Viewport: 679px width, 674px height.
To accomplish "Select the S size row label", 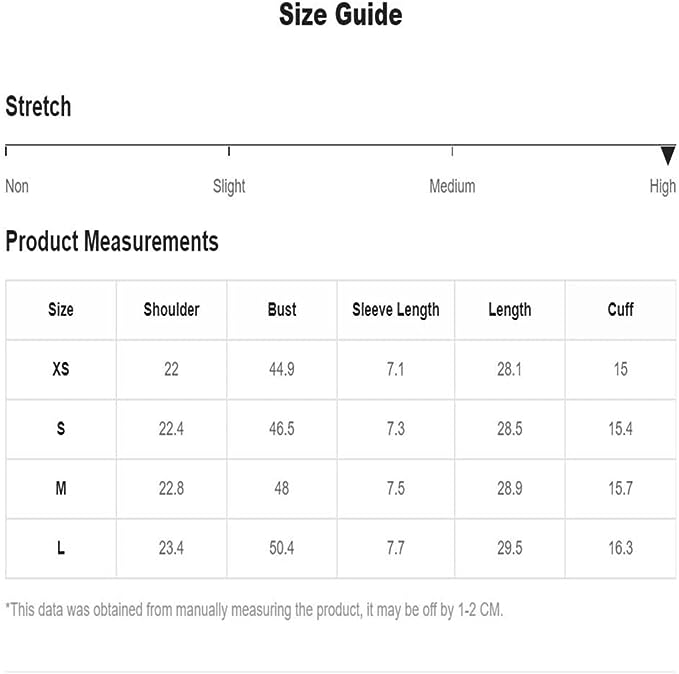I will [x=61, y=429].
